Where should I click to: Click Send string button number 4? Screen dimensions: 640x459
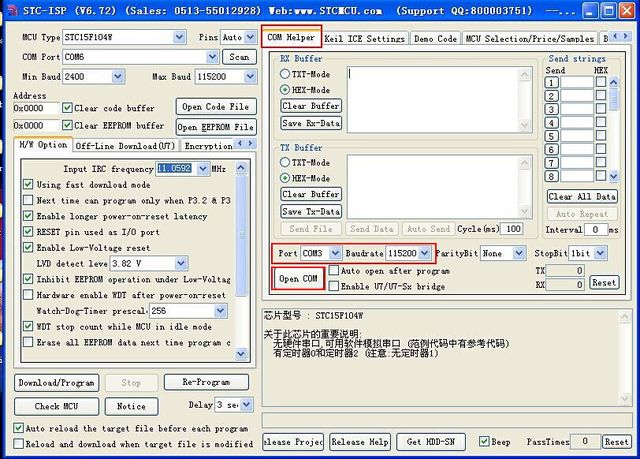coord(551,123)
